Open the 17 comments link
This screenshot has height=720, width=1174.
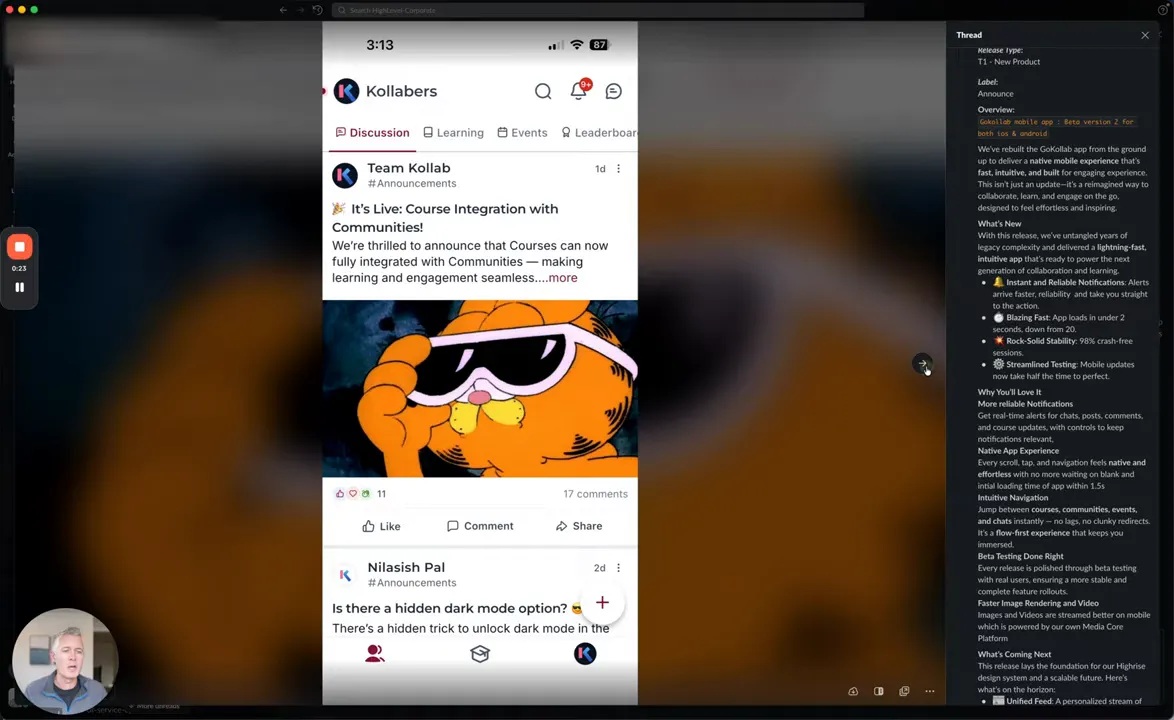click(595, 494)
